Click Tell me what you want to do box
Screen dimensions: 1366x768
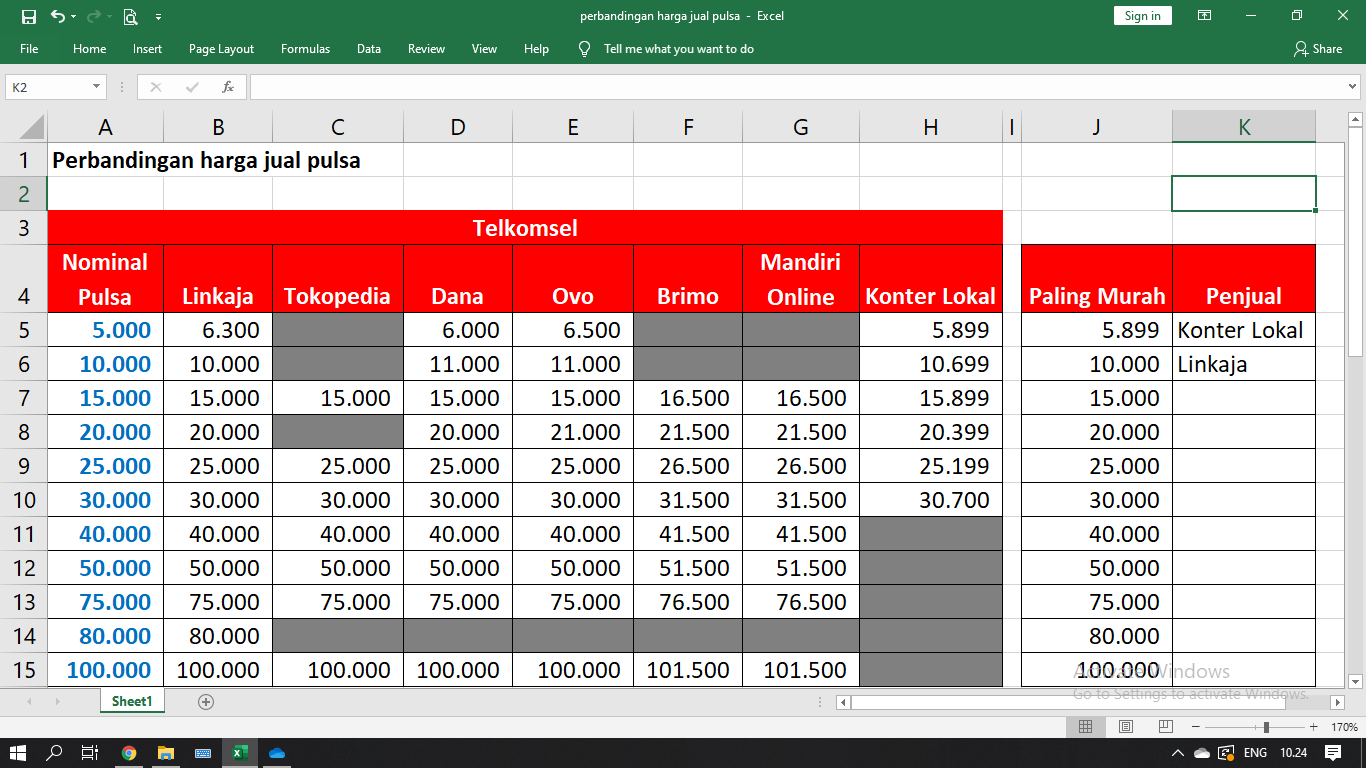coord(679,49)
